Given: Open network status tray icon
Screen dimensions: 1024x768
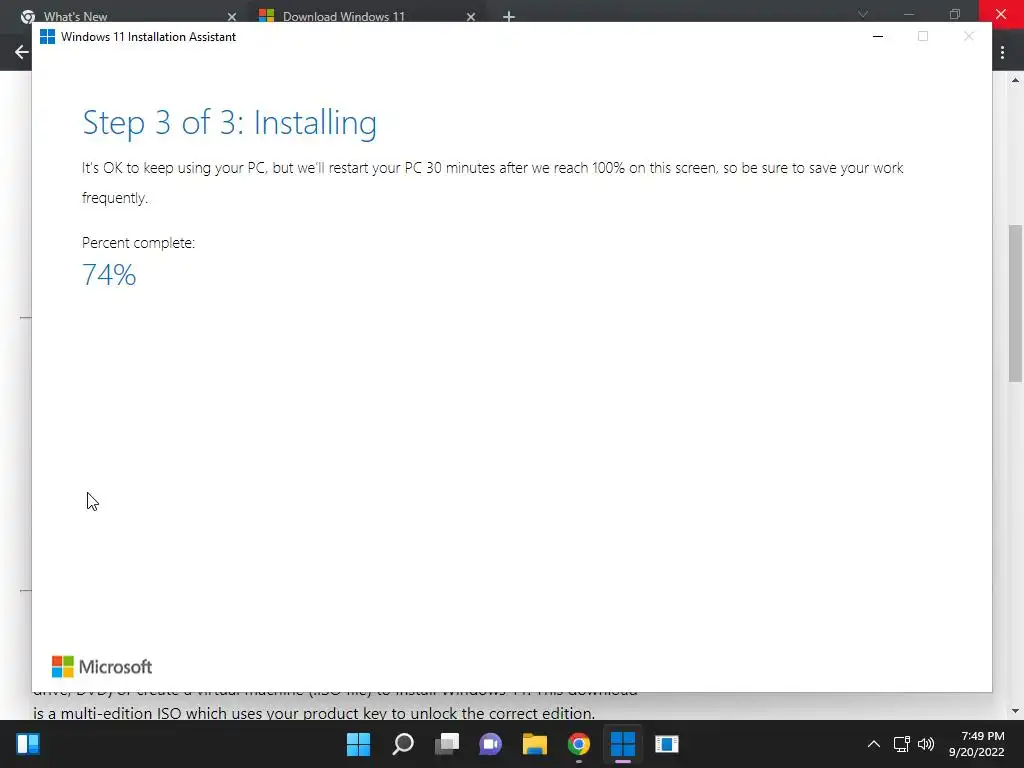Looking at the screenshot, I should pyautogui.click(x=902, y=744).
